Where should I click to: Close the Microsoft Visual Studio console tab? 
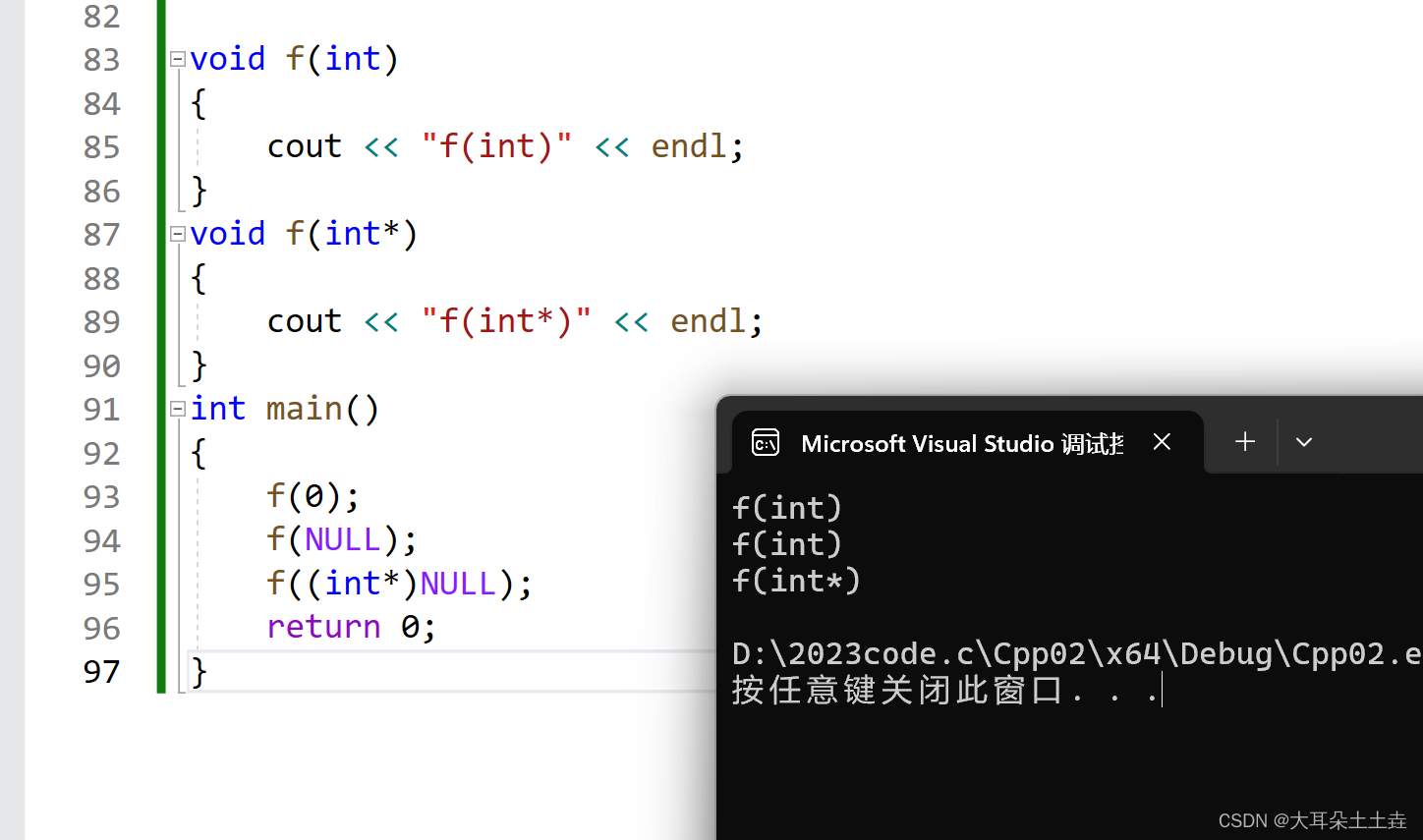pyautogui.click(x=1162, y=442)
